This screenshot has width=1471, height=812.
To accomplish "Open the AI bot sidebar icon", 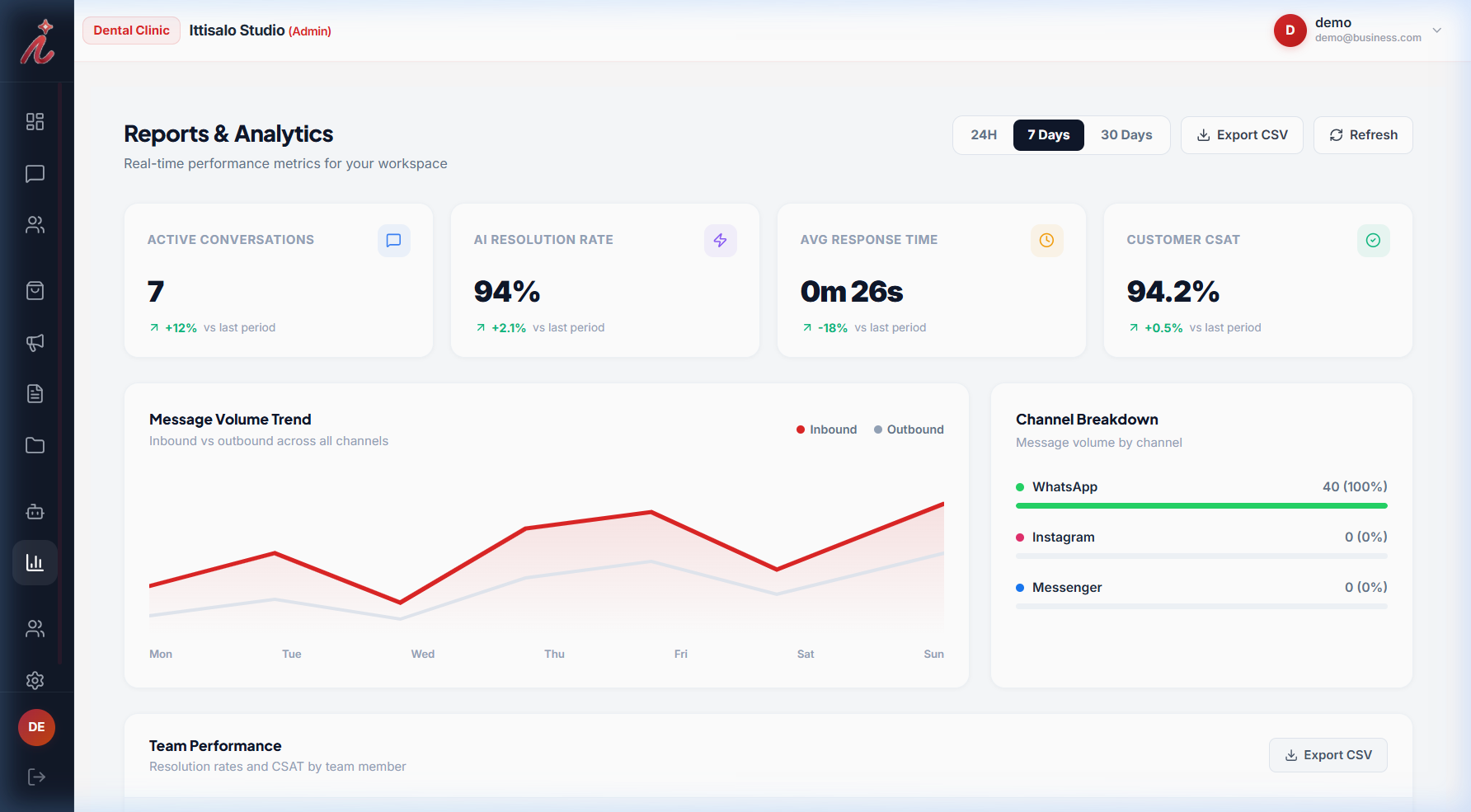I will coord(35,512).
